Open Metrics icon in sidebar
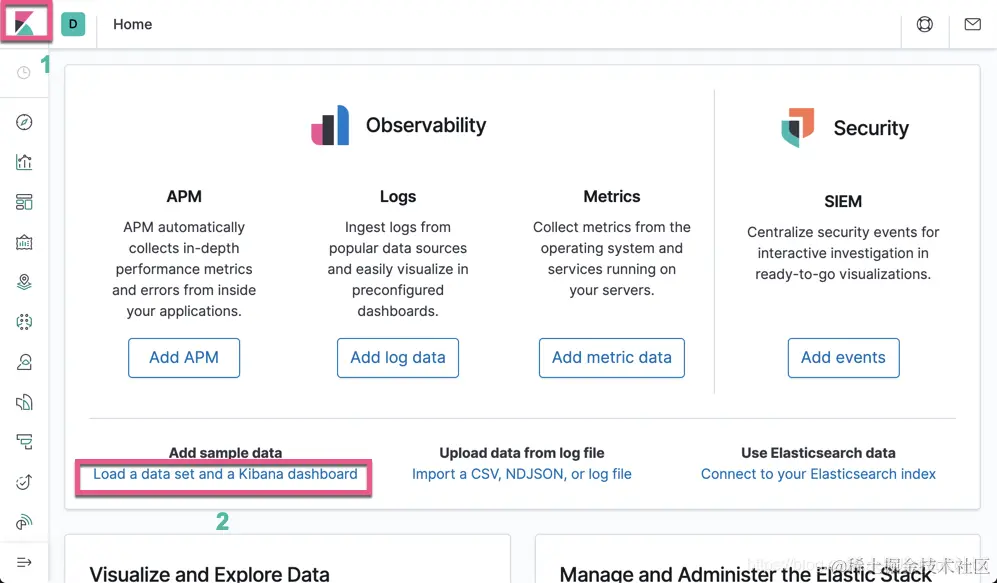 coord(24,362)
